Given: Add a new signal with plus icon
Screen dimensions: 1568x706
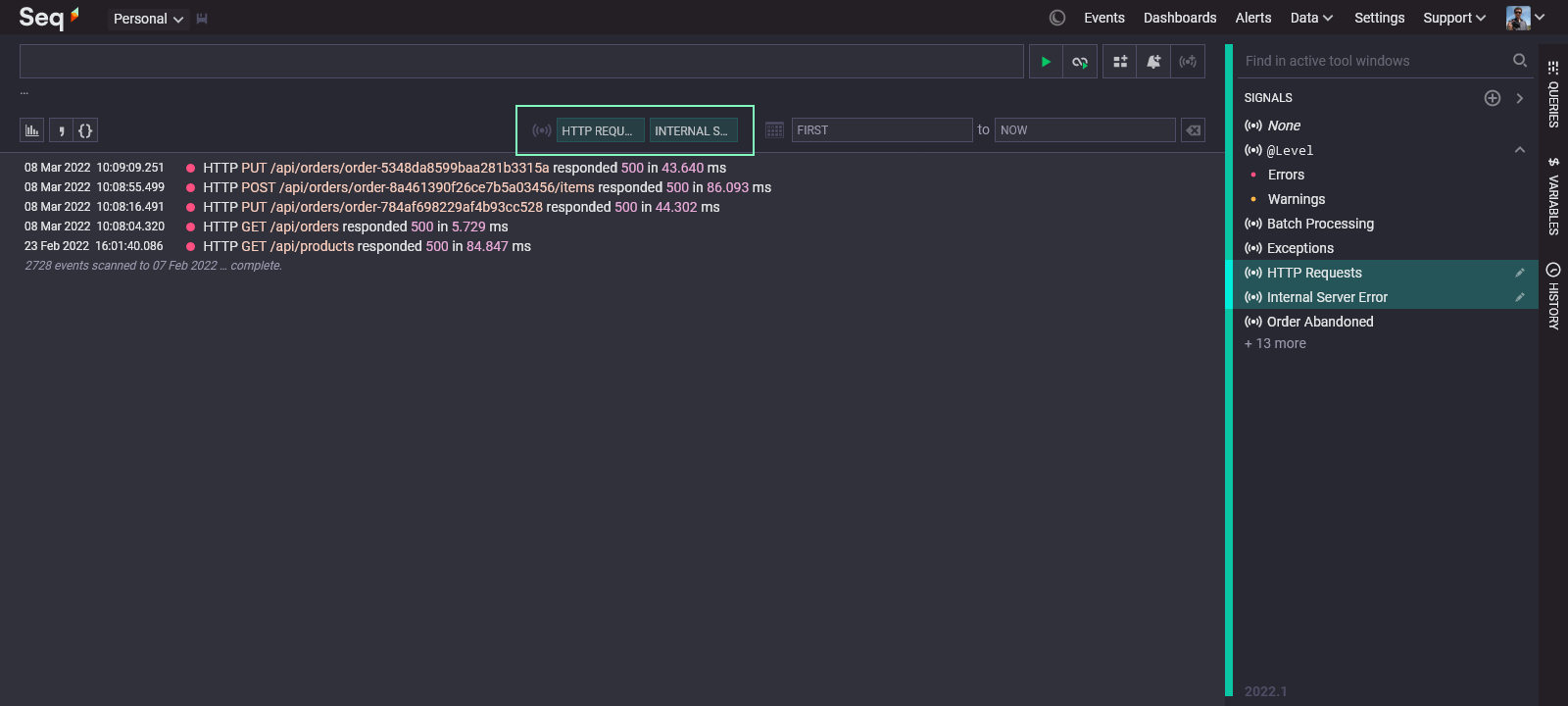Looking at the screenshot, I should click(1493, 98).
